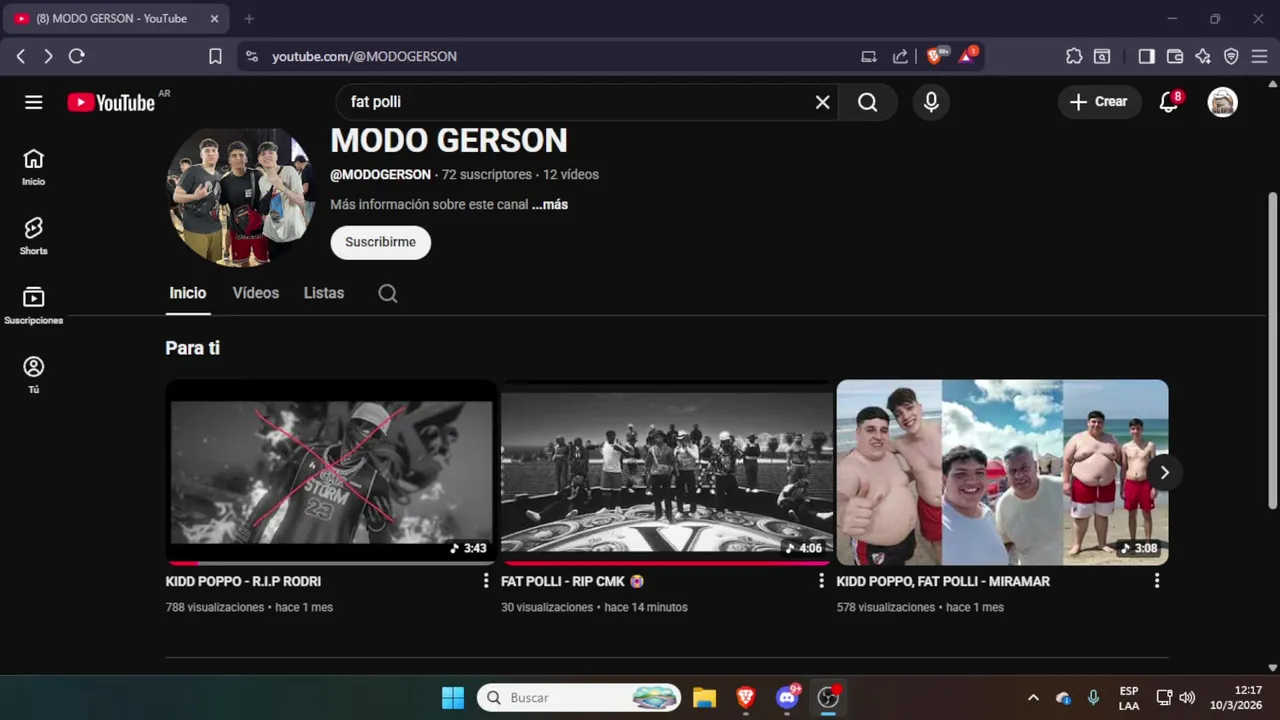Viewport: 1280px width, 720px height.
Task: Click the browser address bar URL
Action: point(364,56)
